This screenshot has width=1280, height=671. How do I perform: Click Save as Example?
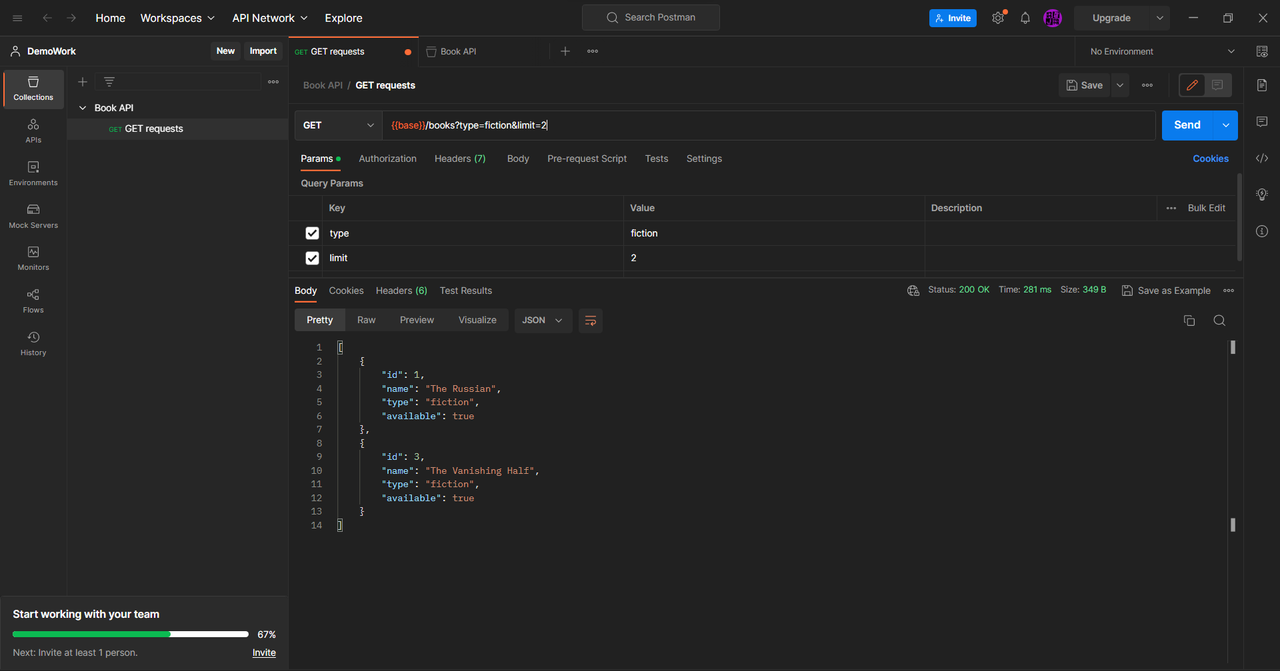tap(1166, 290)
